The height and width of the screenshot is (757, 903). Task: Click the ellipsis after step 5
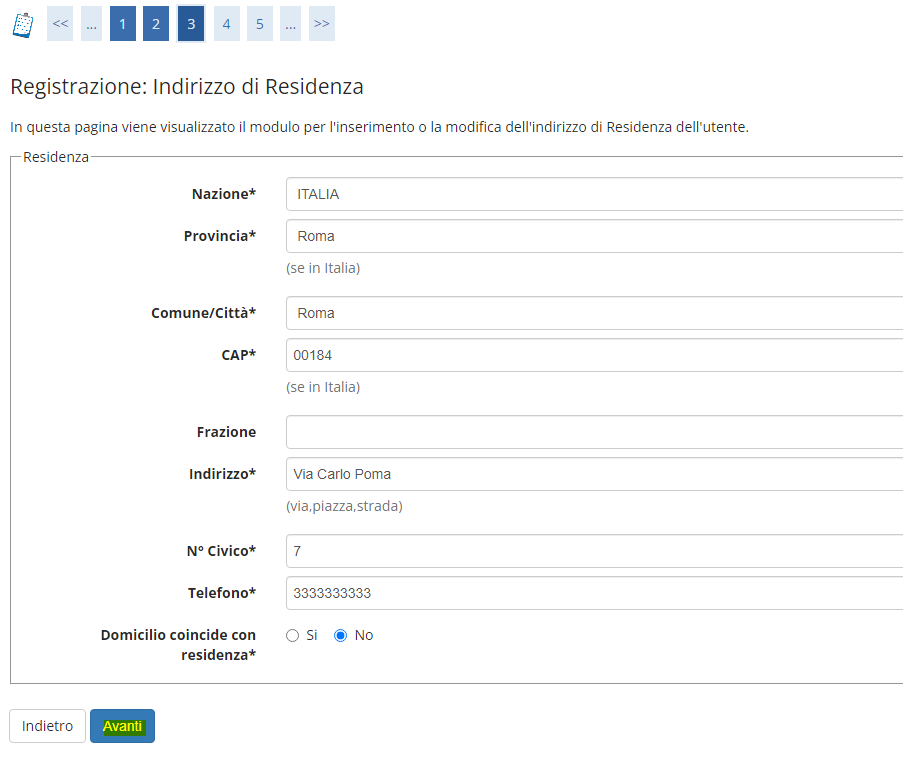[290, 24]
